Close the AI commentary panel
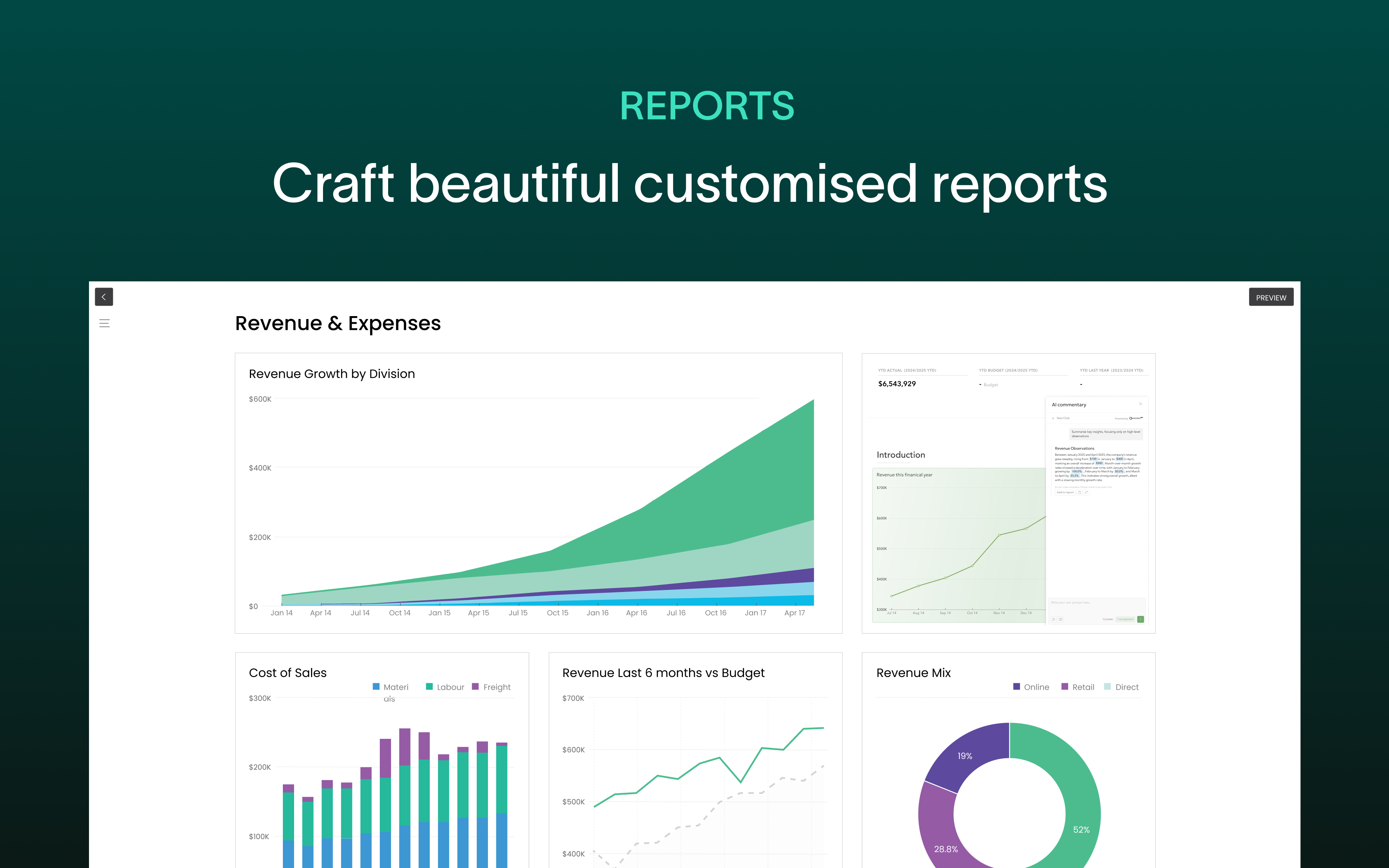Image resolution: width=1389 pixels, height=868 pixels. coord(1141,404)
